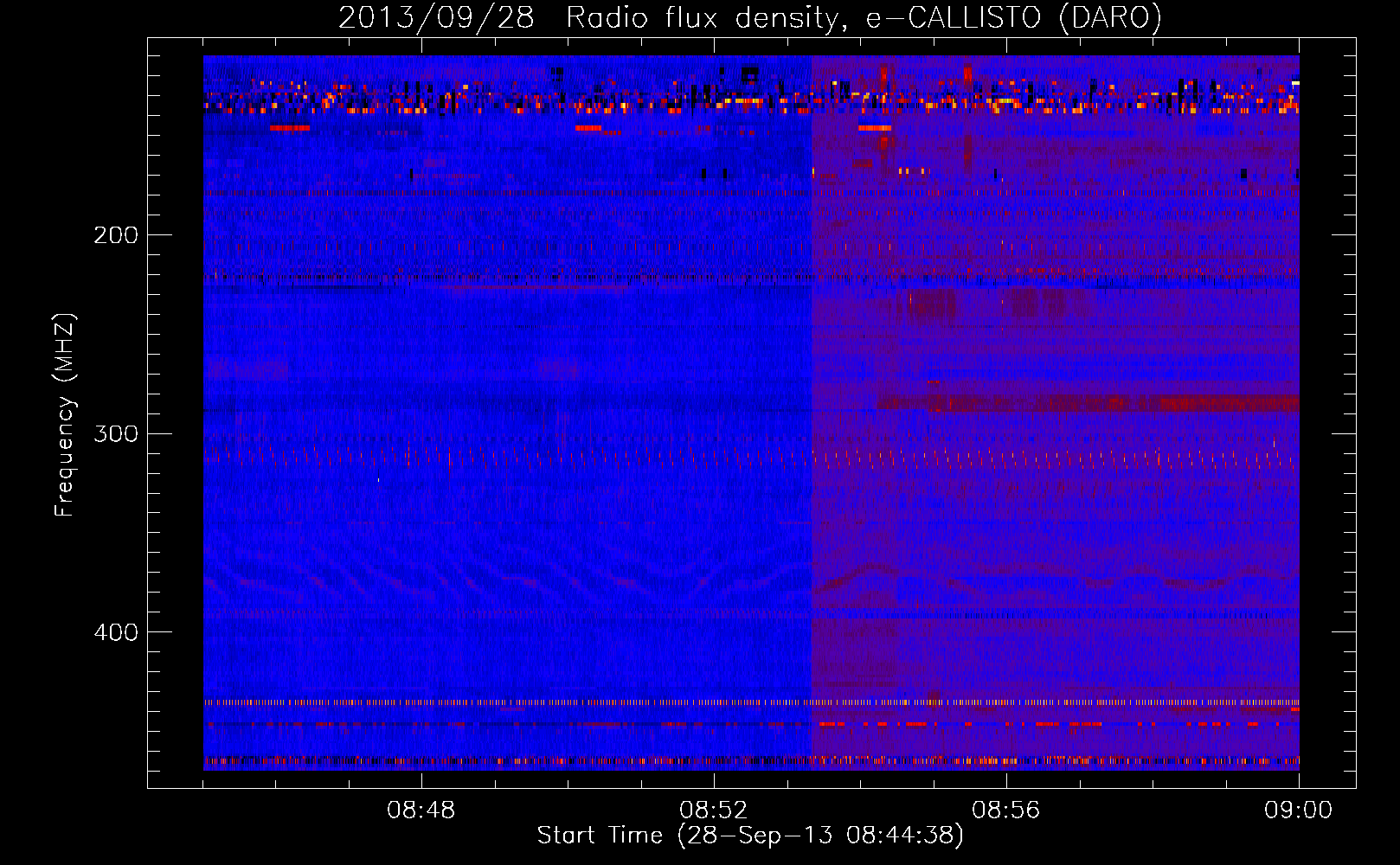Click the 08:52 time axis label
Screen dimensions: 1400x865
(x=714, y=811)
